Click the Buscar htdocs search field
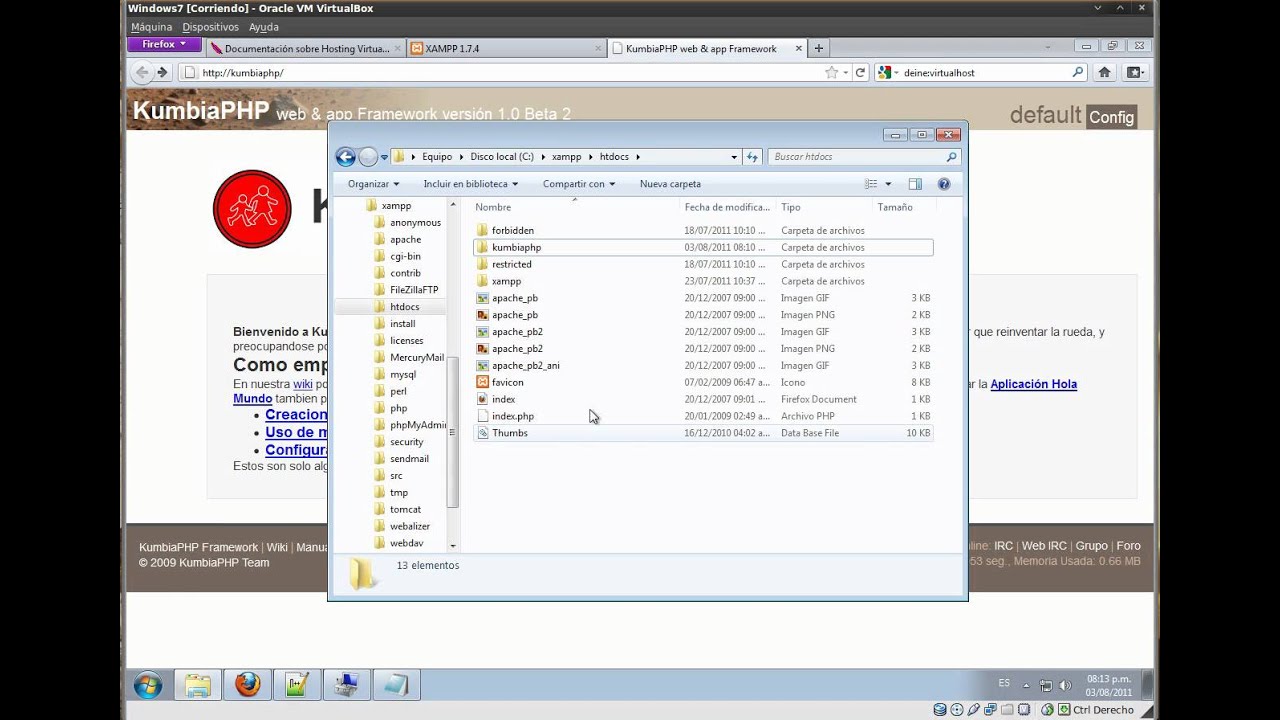Image resolution: width=1280 pixels, height=720 pixels. [x=856, y=157]
